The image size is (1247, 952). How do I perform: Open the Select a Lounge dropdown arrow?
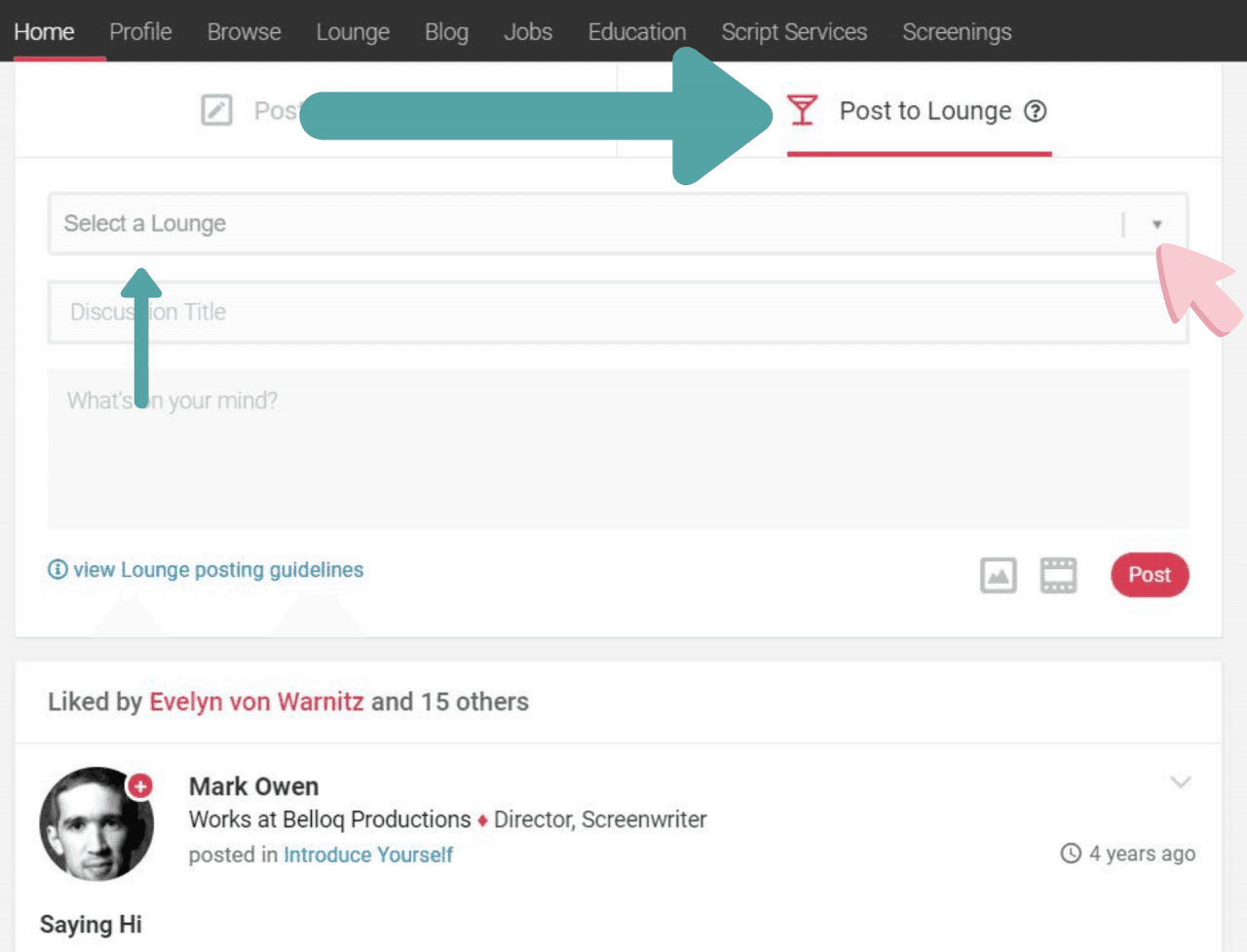tap(1157, 223)
